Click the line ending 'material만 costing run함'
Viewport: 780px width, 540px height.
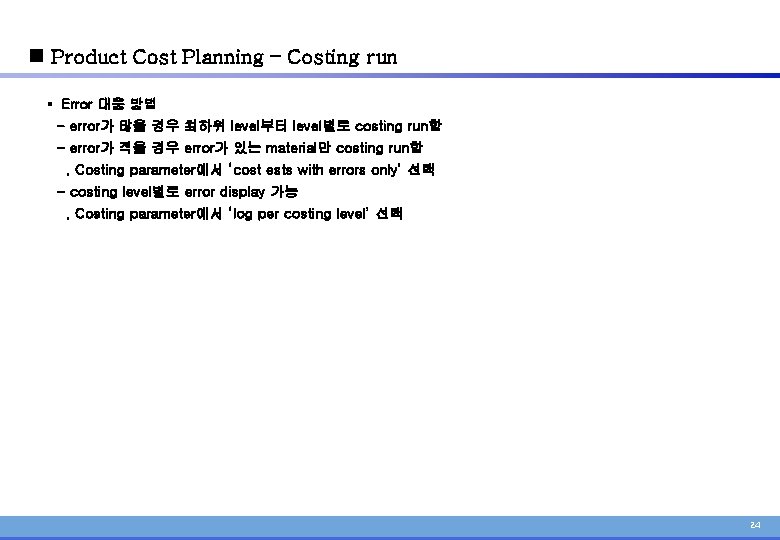[240, 148]
